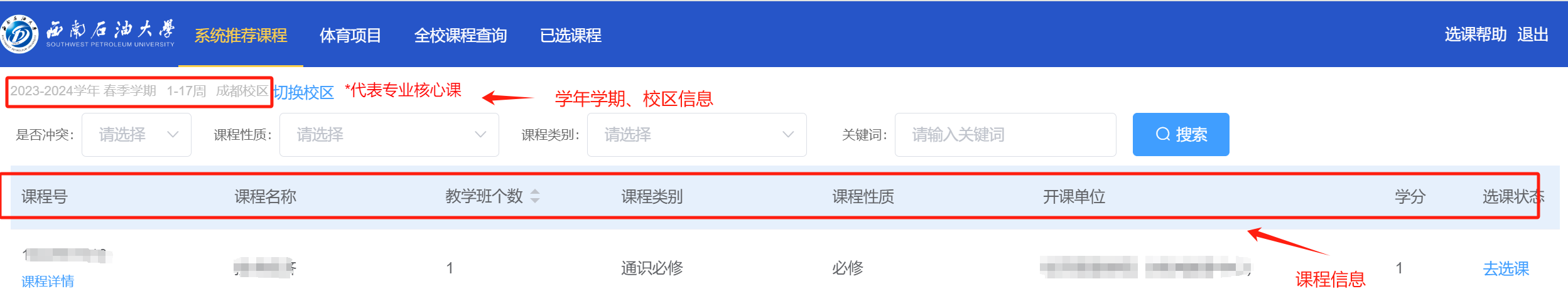1568x306 pixels.
Task: Click the 切换校区 link
Action: 304,92
